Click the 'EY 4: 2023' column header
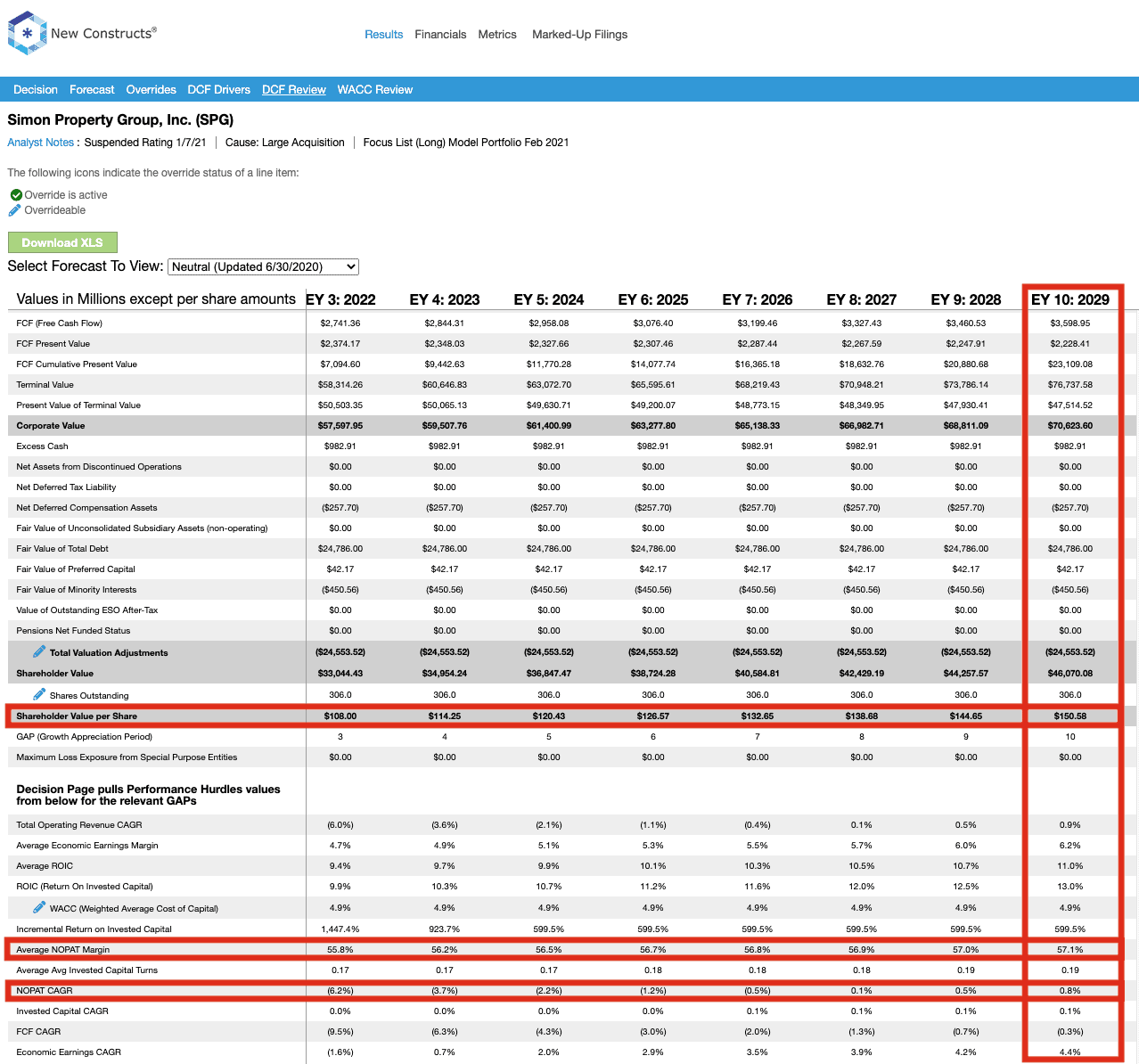Screen dimensions: 1139x1064 click(x=445, y=299)
